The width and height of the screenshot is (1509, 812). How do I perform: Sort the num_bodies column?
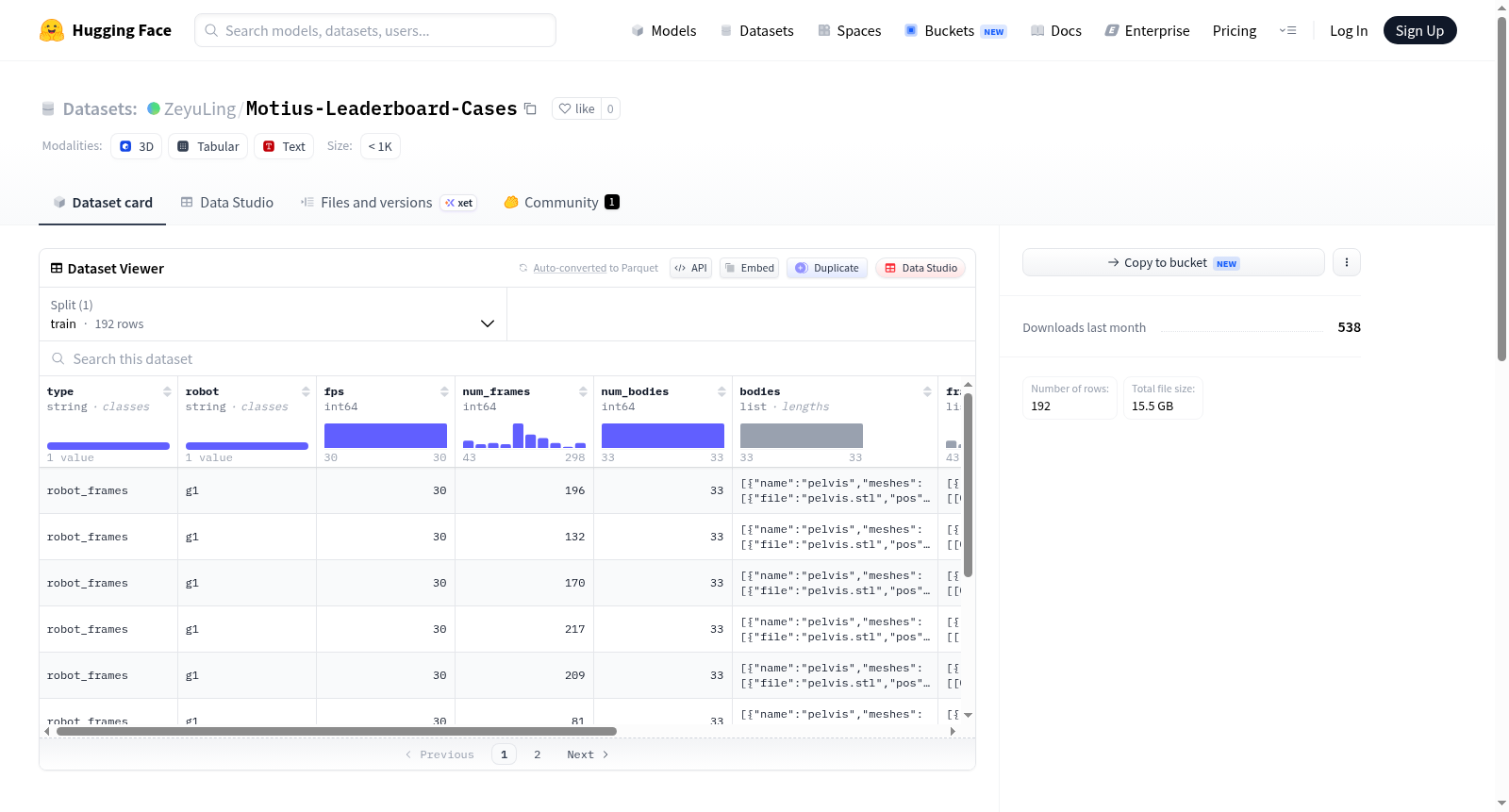pyautogui.click(x=721, y=391)
